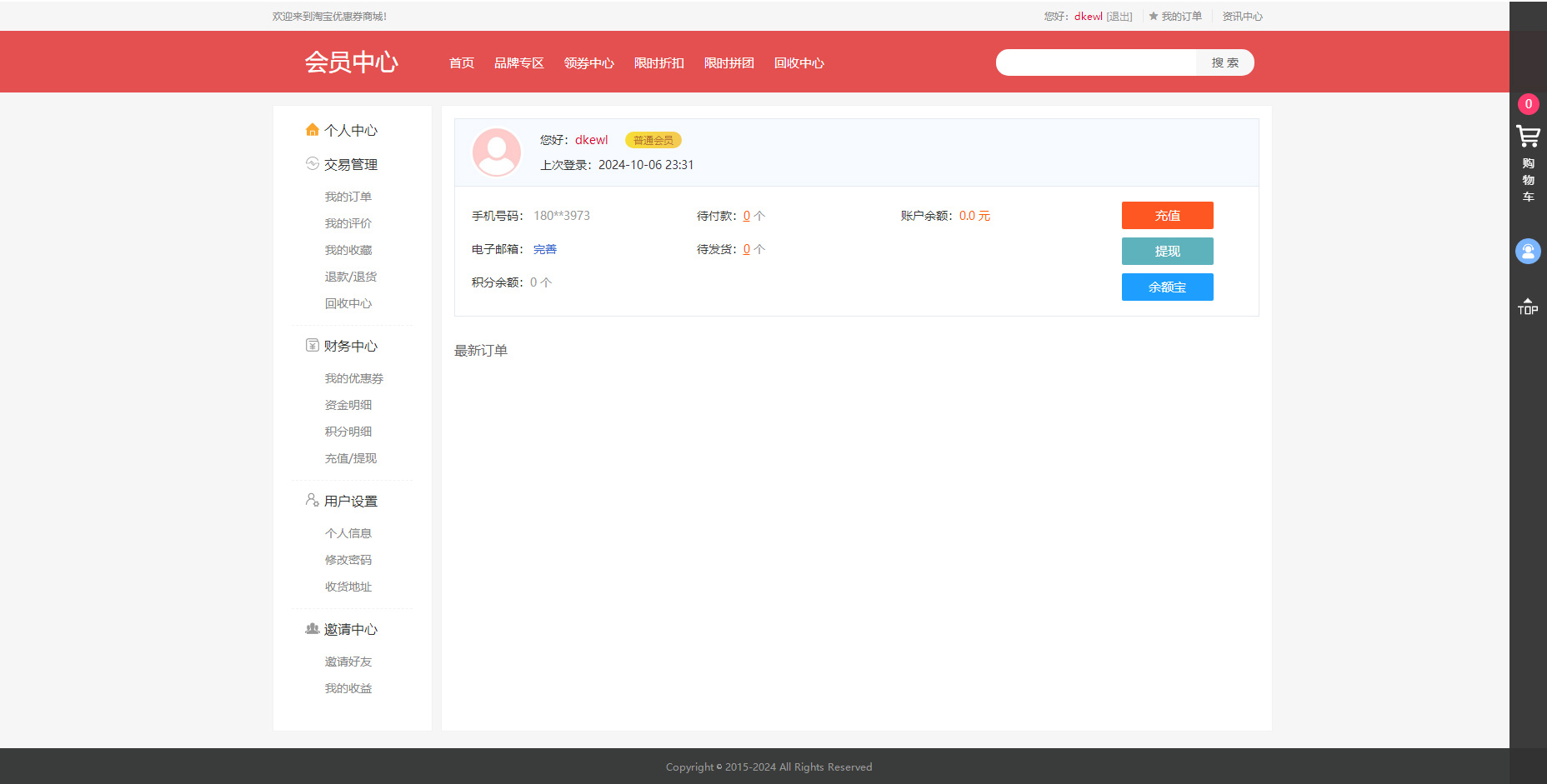
Task: Click 完善 to complete email info
Action: 544,248
